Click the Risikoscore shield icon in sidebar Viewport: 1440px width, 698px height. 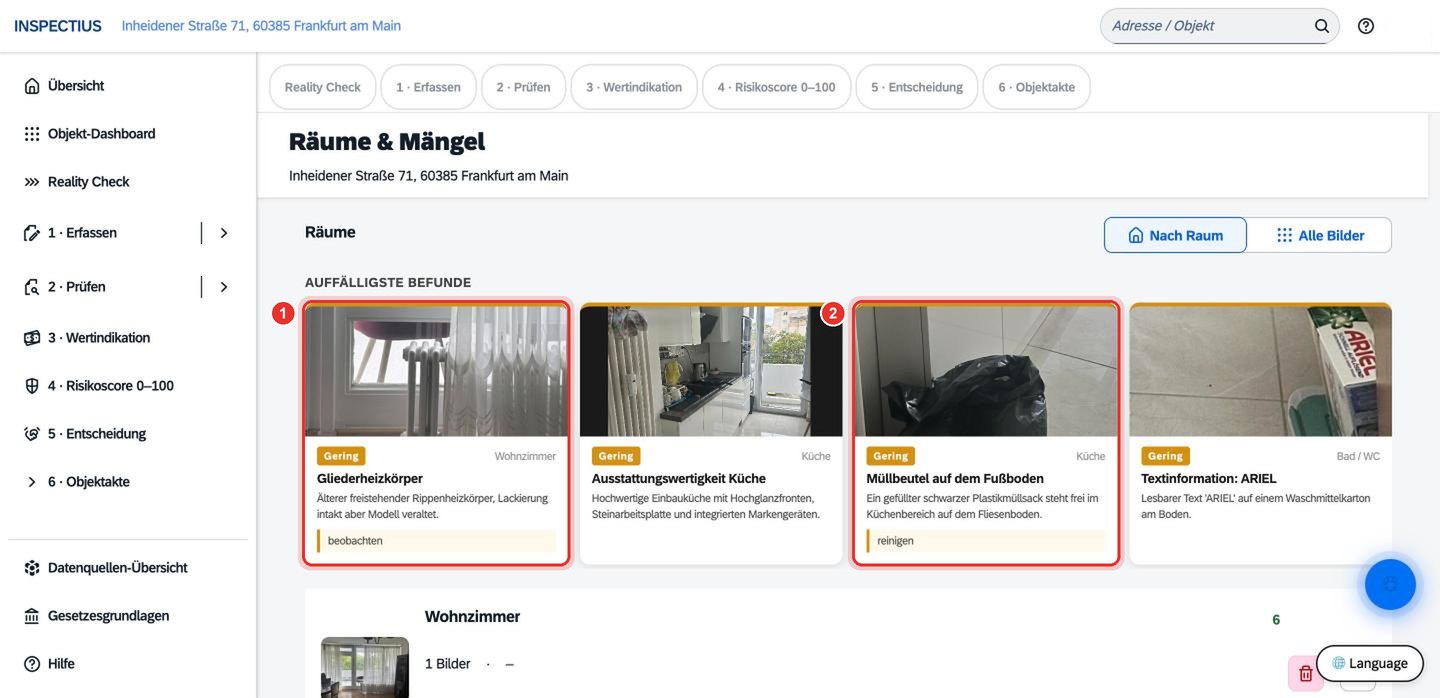pos(32,386)
